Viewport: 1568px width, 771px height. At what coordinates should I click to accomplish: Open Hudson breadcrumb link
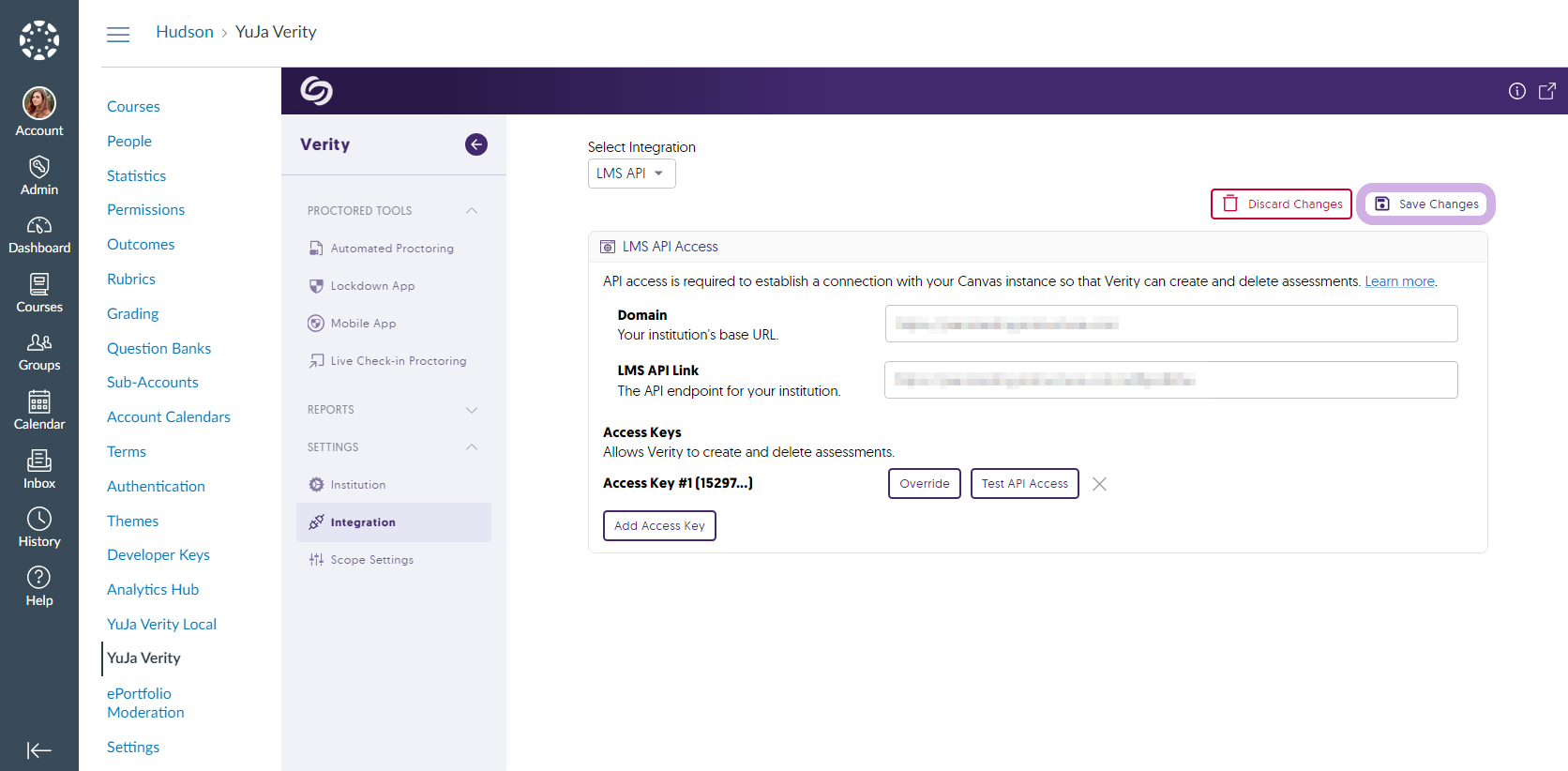tap(185, 32)
